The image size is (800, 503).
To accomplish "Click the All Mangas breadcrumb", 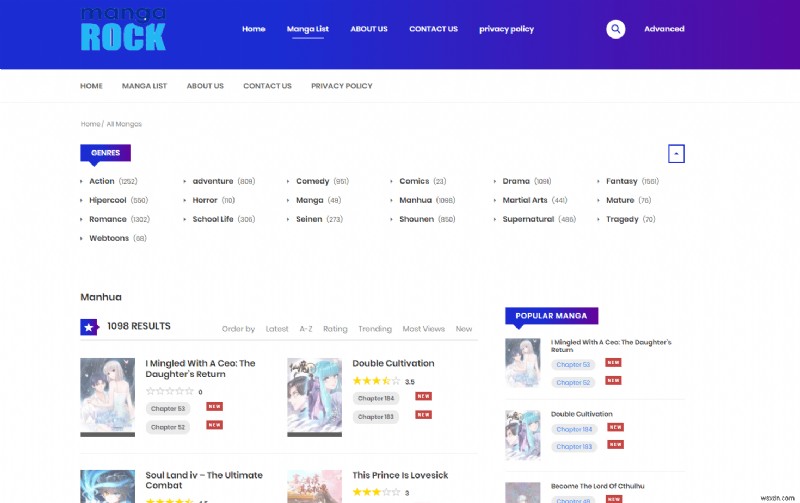I will coord(124,124).
